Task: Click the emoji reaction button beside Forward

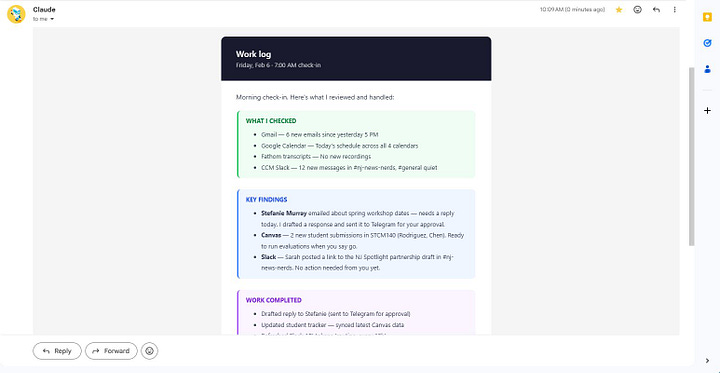Action: click(x=149, y=351)
